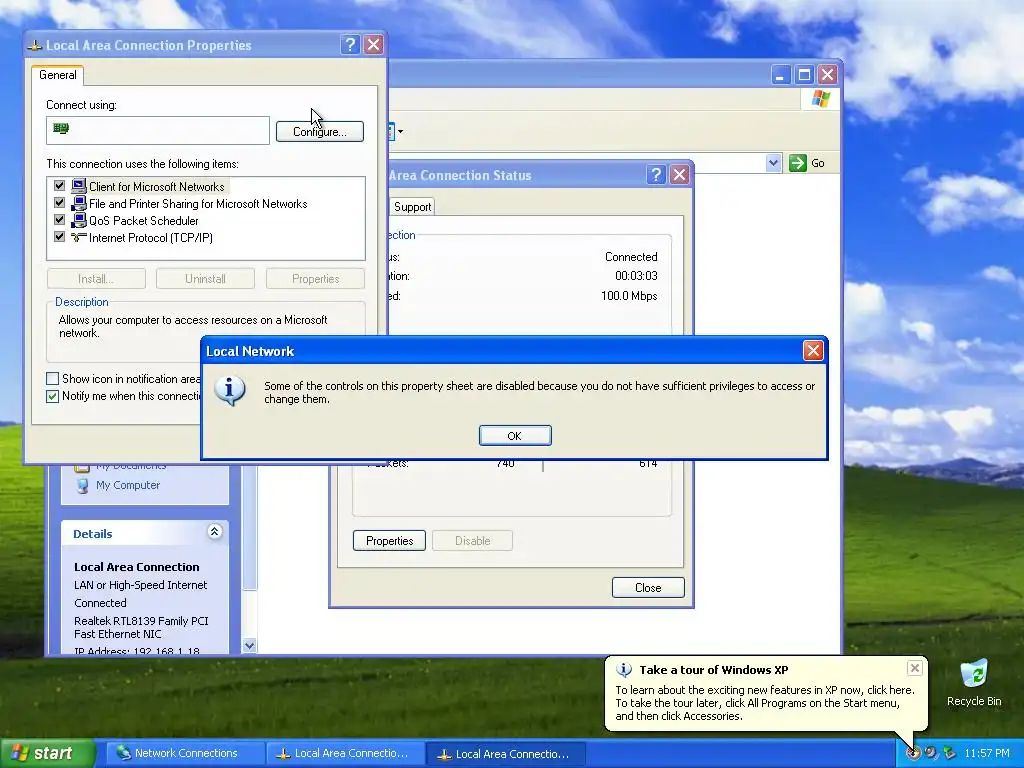This screenshot has height=768, width=1024.
Task: Click the Take a tour of Windows XP balloon
Action: (766, 694)
